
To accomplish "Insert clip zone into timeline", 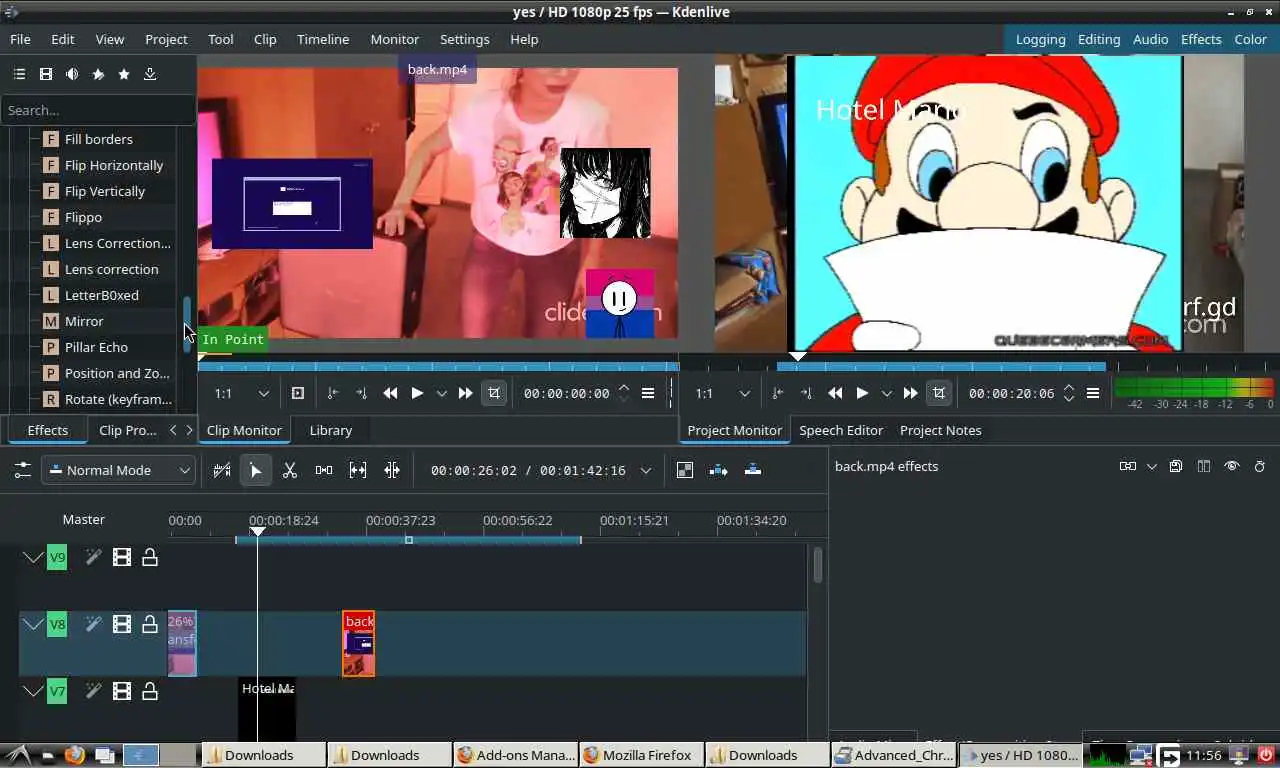I will (x=719, y=470).
